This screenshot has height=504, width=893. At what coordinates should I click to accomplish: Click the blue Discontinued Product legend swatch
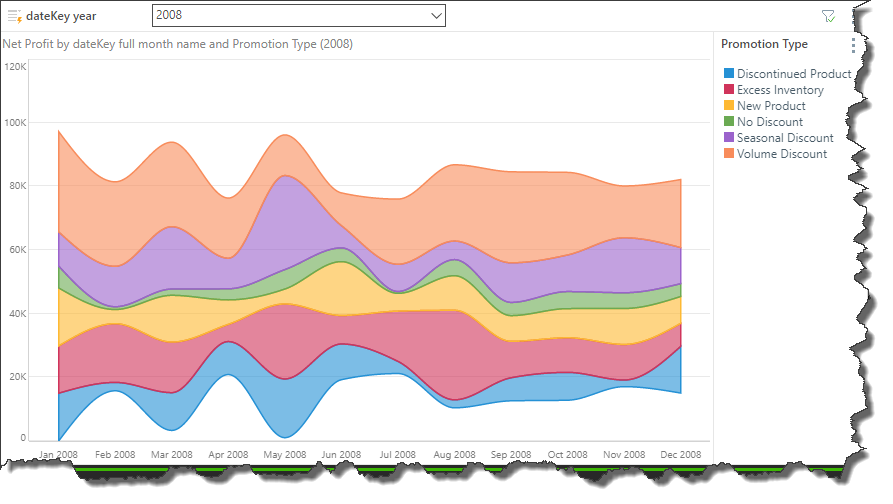(x=729, y=74)
